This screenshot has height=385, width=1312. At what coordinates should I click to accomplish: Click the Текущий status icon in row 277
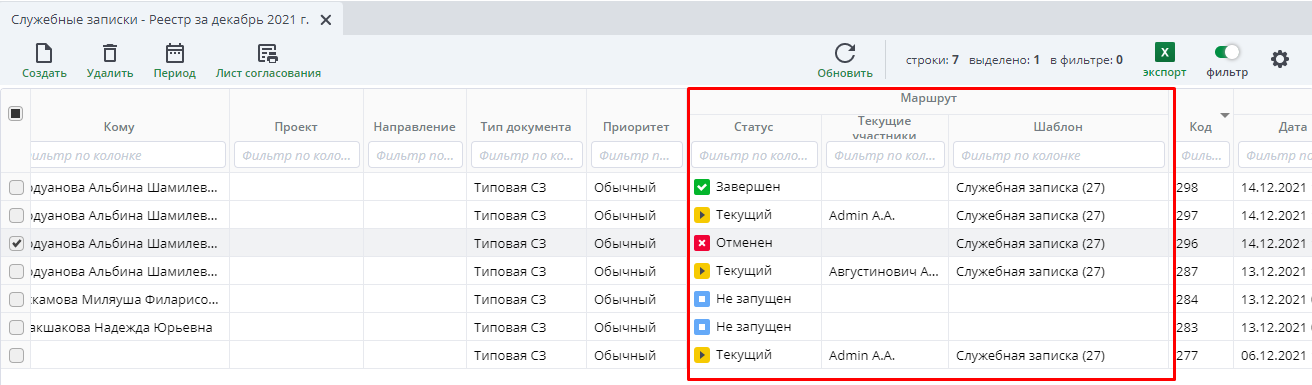(x=702, y=355)
